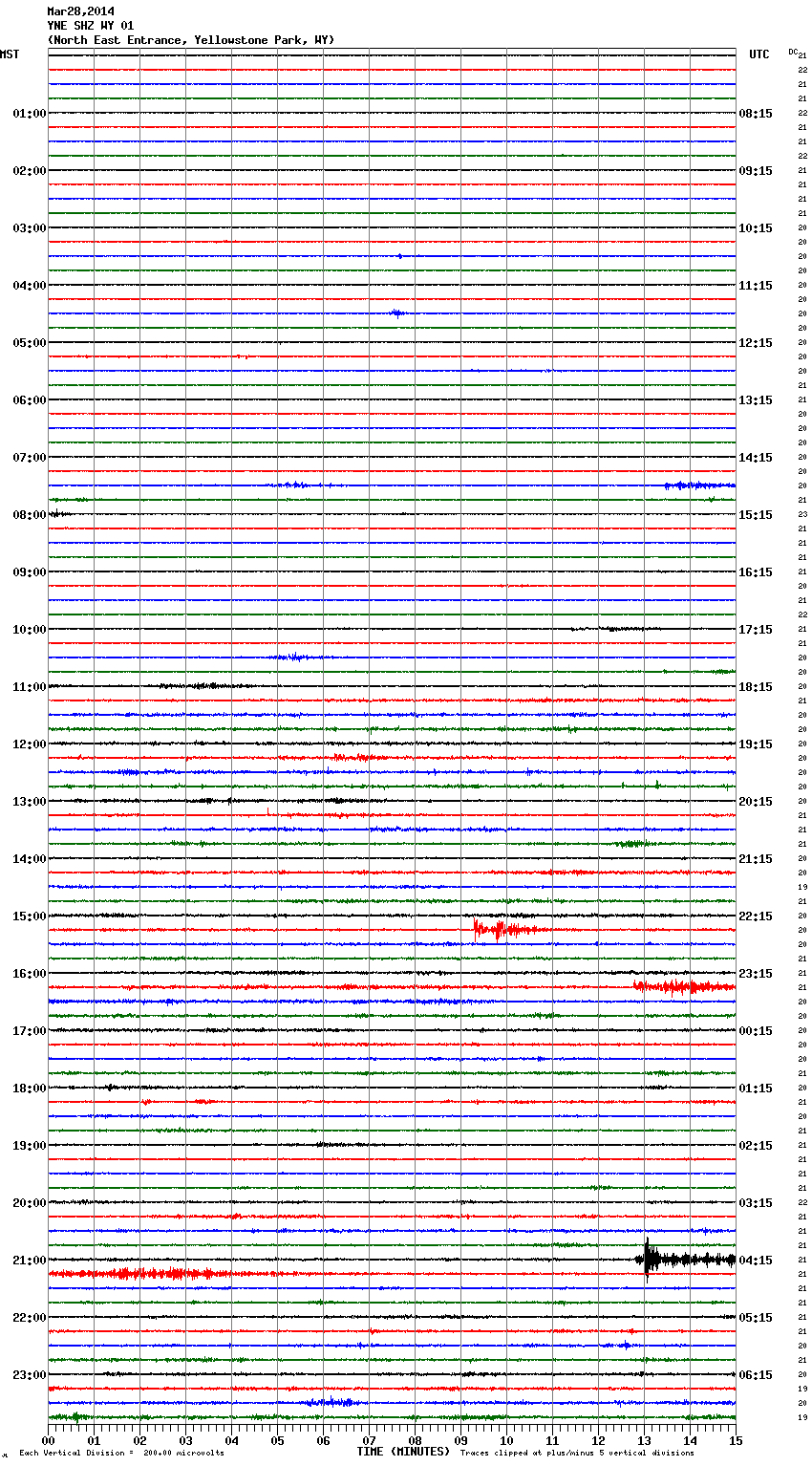This screenshot has width=812, height=1466.
Task: Click the MST column header
Action: point(10,54)
